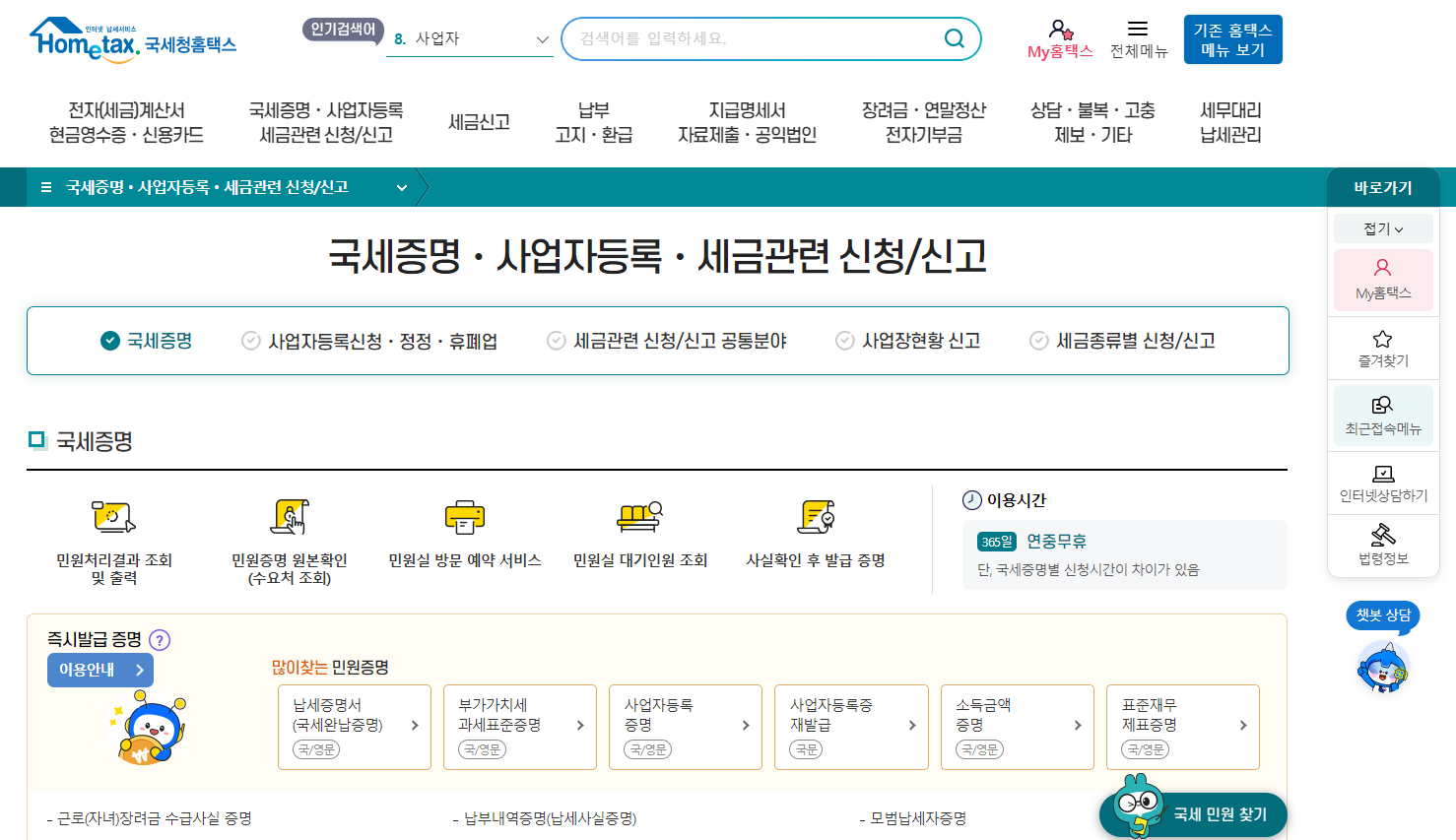Collapse the 바로가기 panel using 접기
The height and width of the screenshot is (840, 1456).
pos(1383,227)
